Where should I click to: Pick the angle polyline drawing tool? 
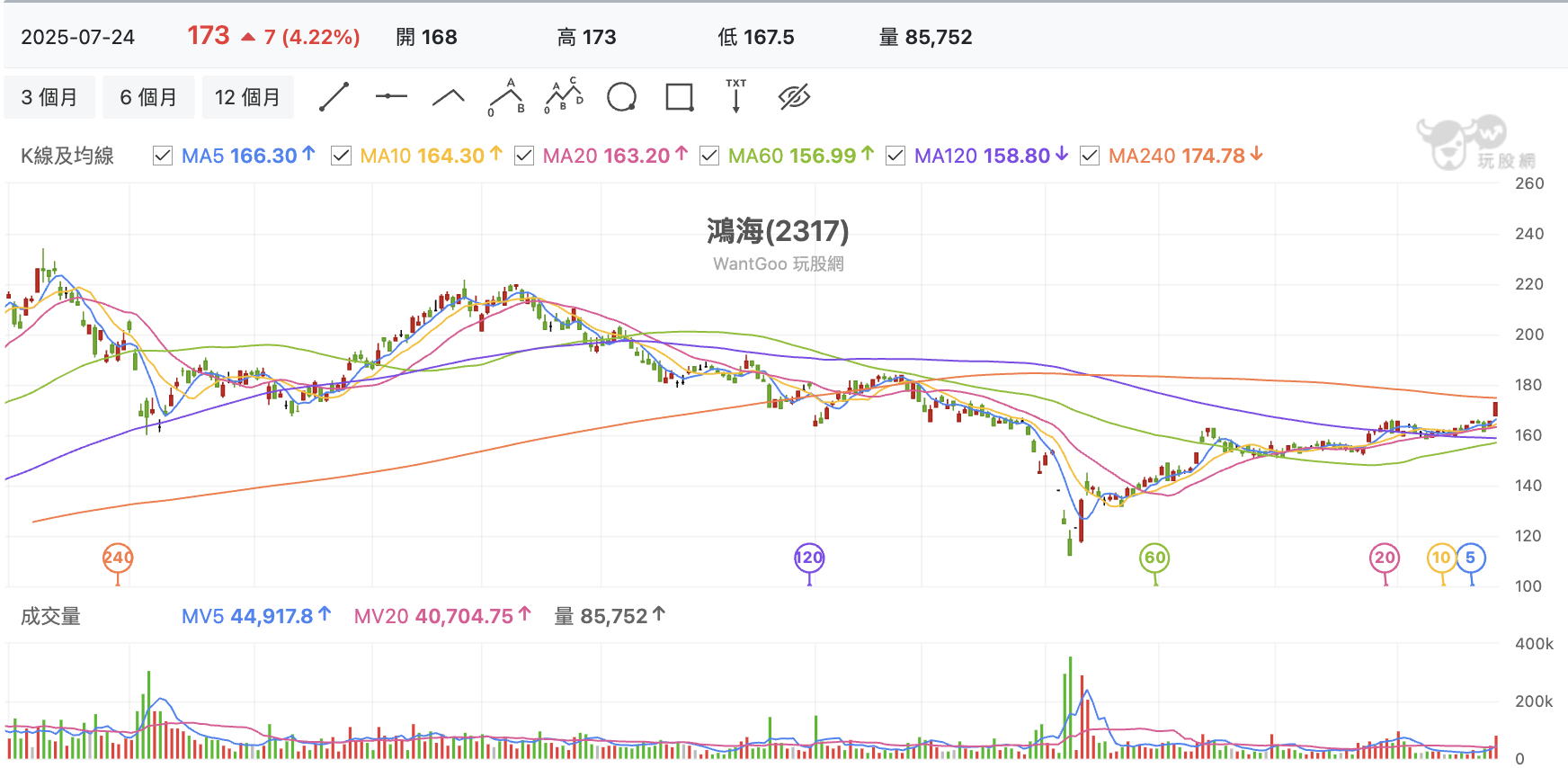[449, 97]
